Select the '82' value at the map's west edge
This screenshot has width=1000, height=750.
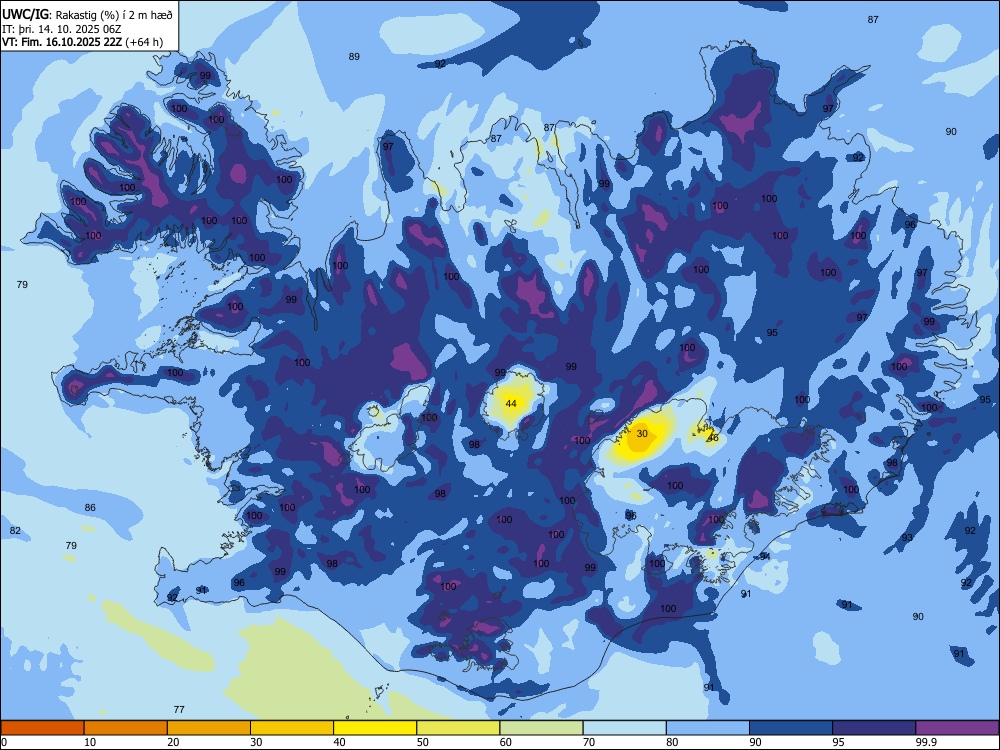pyautogui.click(x=15, y=531)
